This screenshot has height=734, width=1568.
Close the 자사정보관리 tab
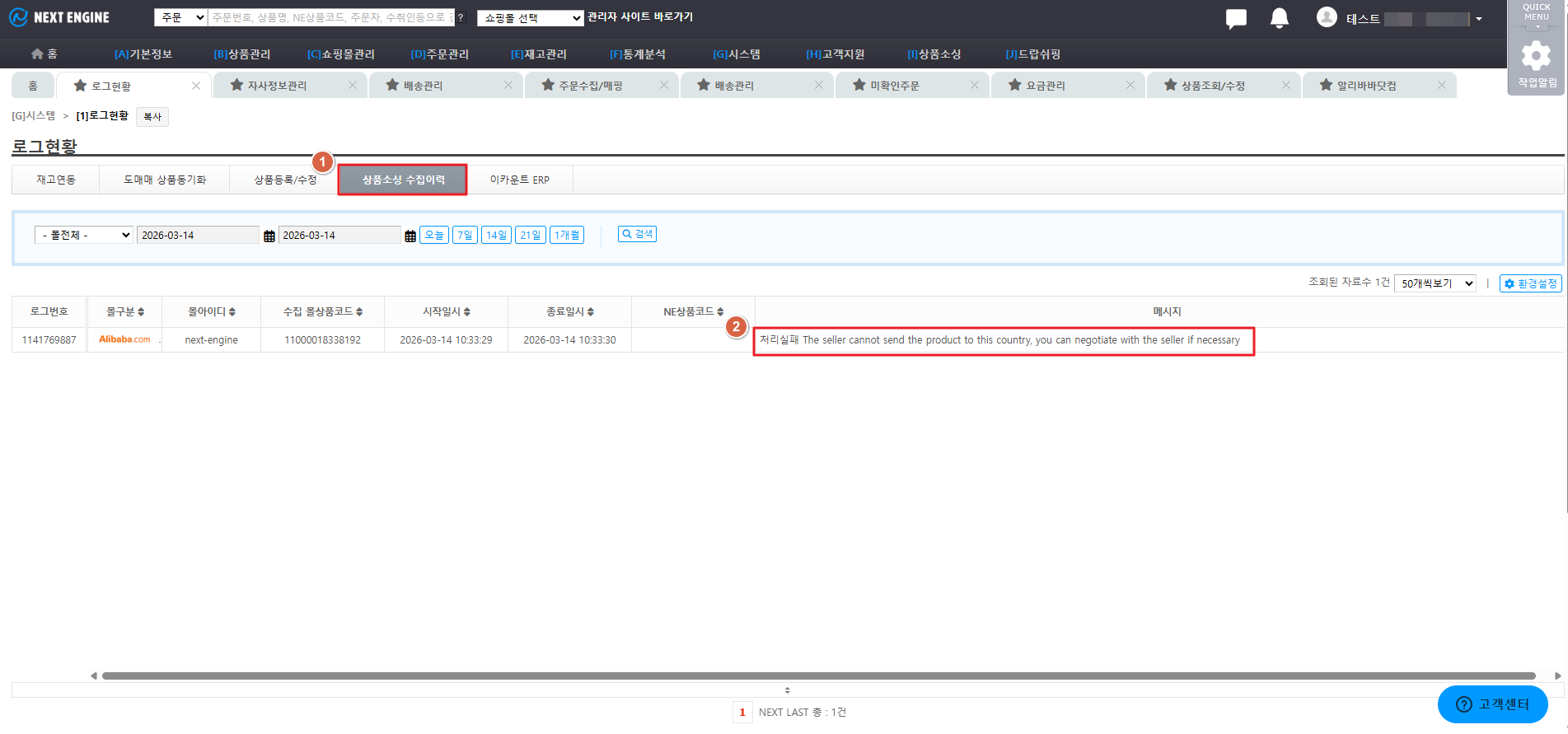point(353,86)
